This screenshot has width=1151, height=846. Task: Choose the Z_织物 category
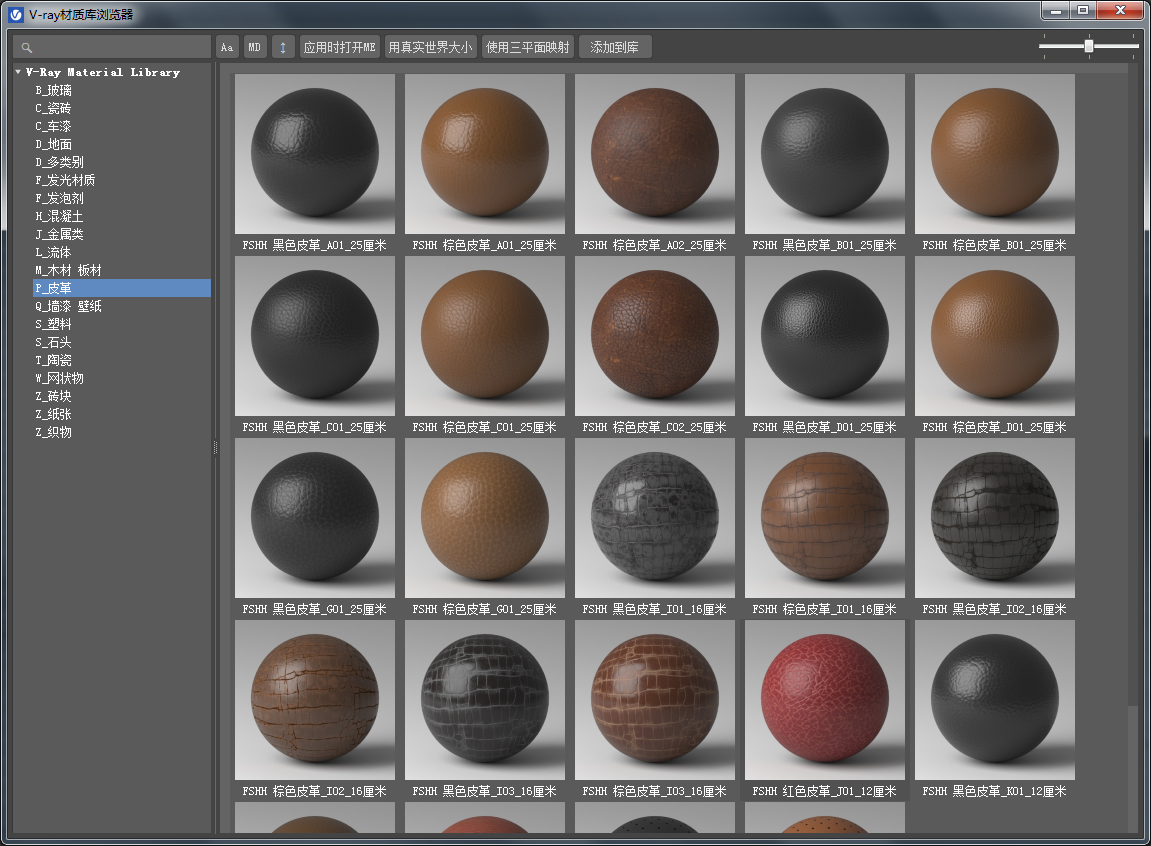[x=54, y=432]
